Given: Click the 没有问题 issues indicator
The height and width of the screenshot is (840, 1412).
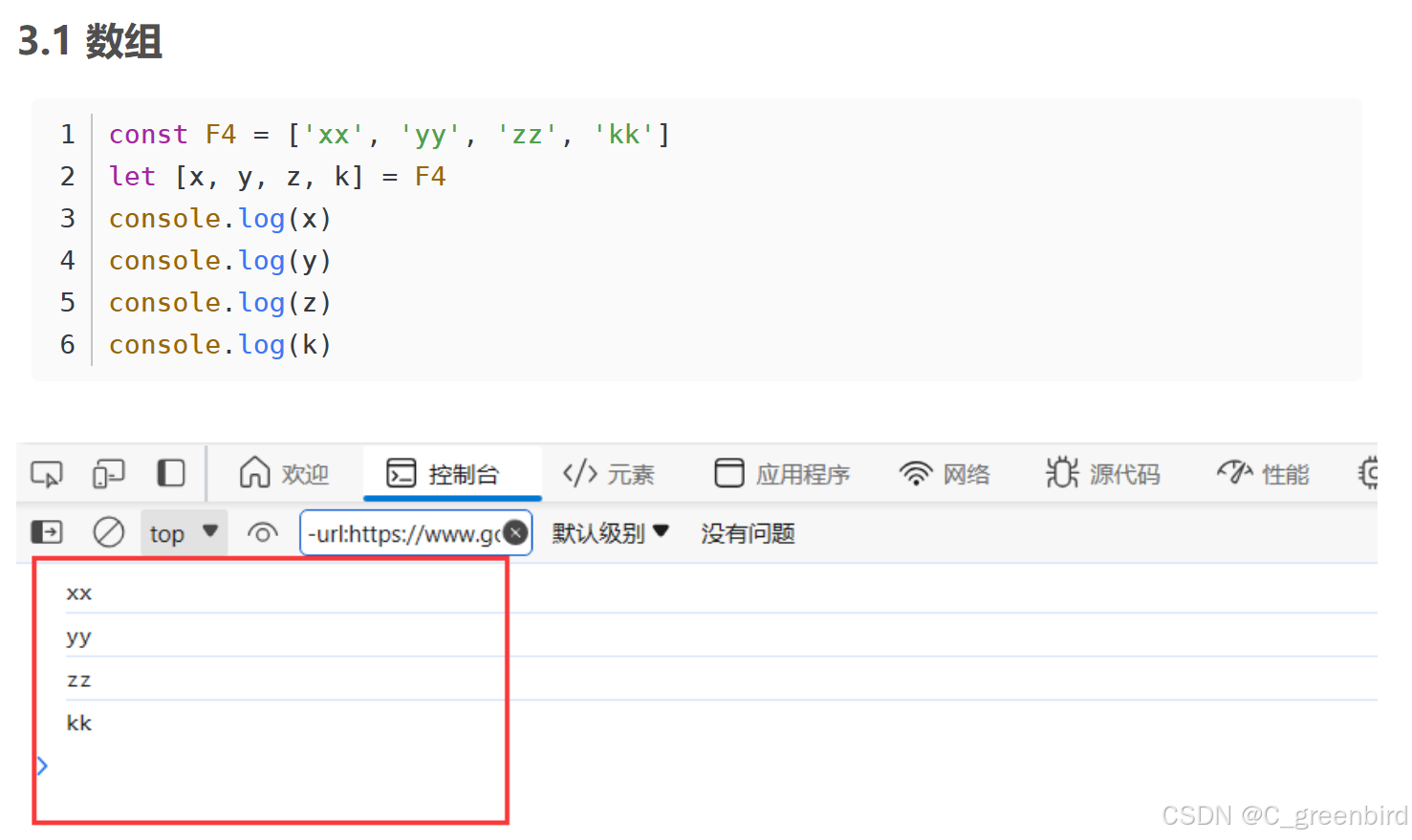Looking at the screenshot, I should click(x=748, y=533).
